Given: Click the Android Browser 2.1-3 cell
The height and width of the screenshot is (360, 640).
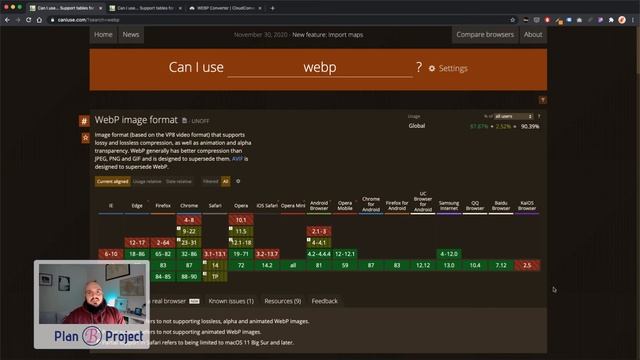Looking at the screenshot, I should pyautogui.click(x=319, y=231).
